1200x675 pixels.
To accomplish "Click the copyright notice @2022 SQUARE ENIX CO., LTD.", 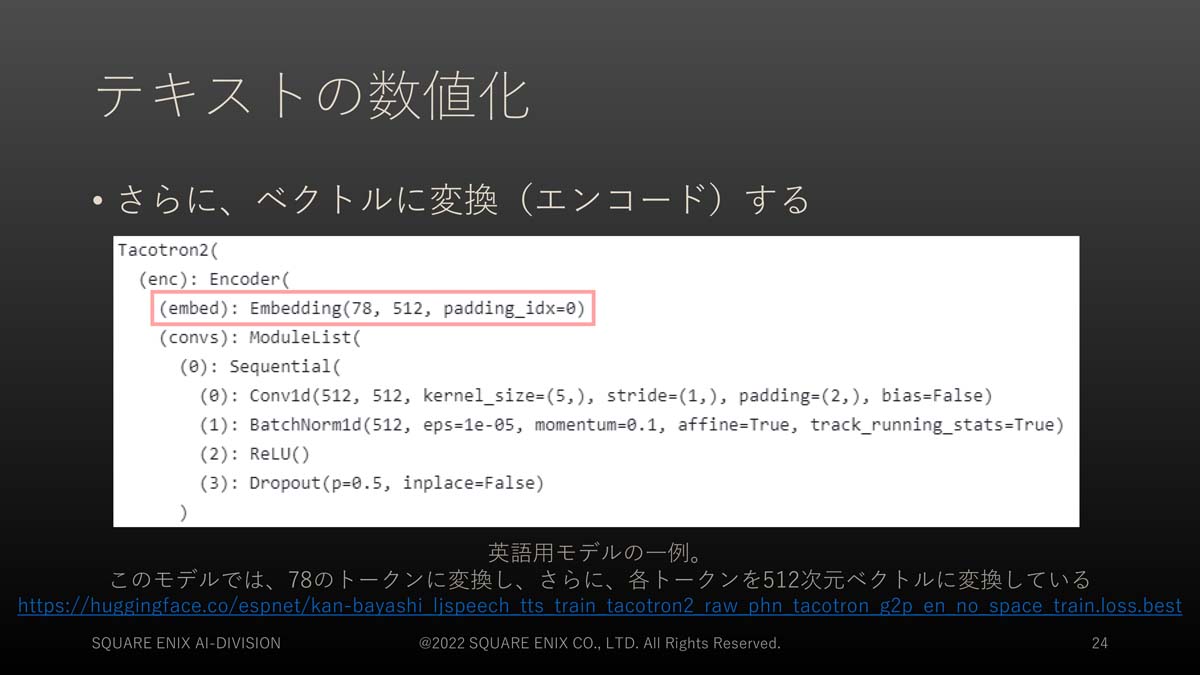I will [x=600, y=643].
